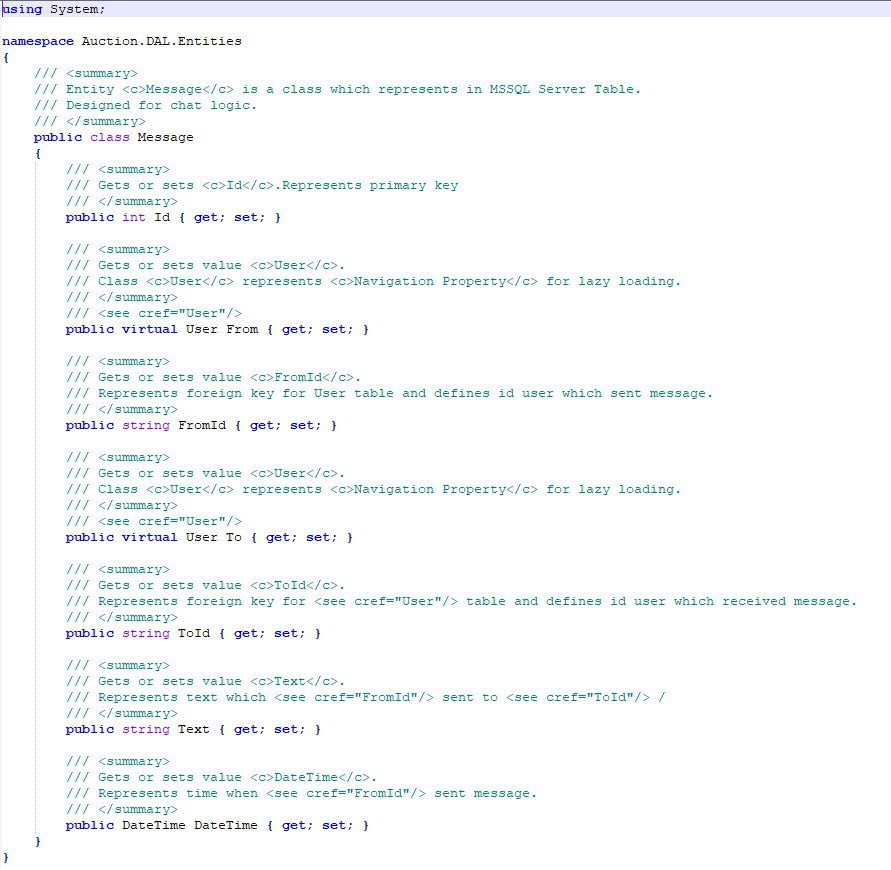Click comment 'Gets or sets value <c>Text</c>'

click(x=205, y=681)
